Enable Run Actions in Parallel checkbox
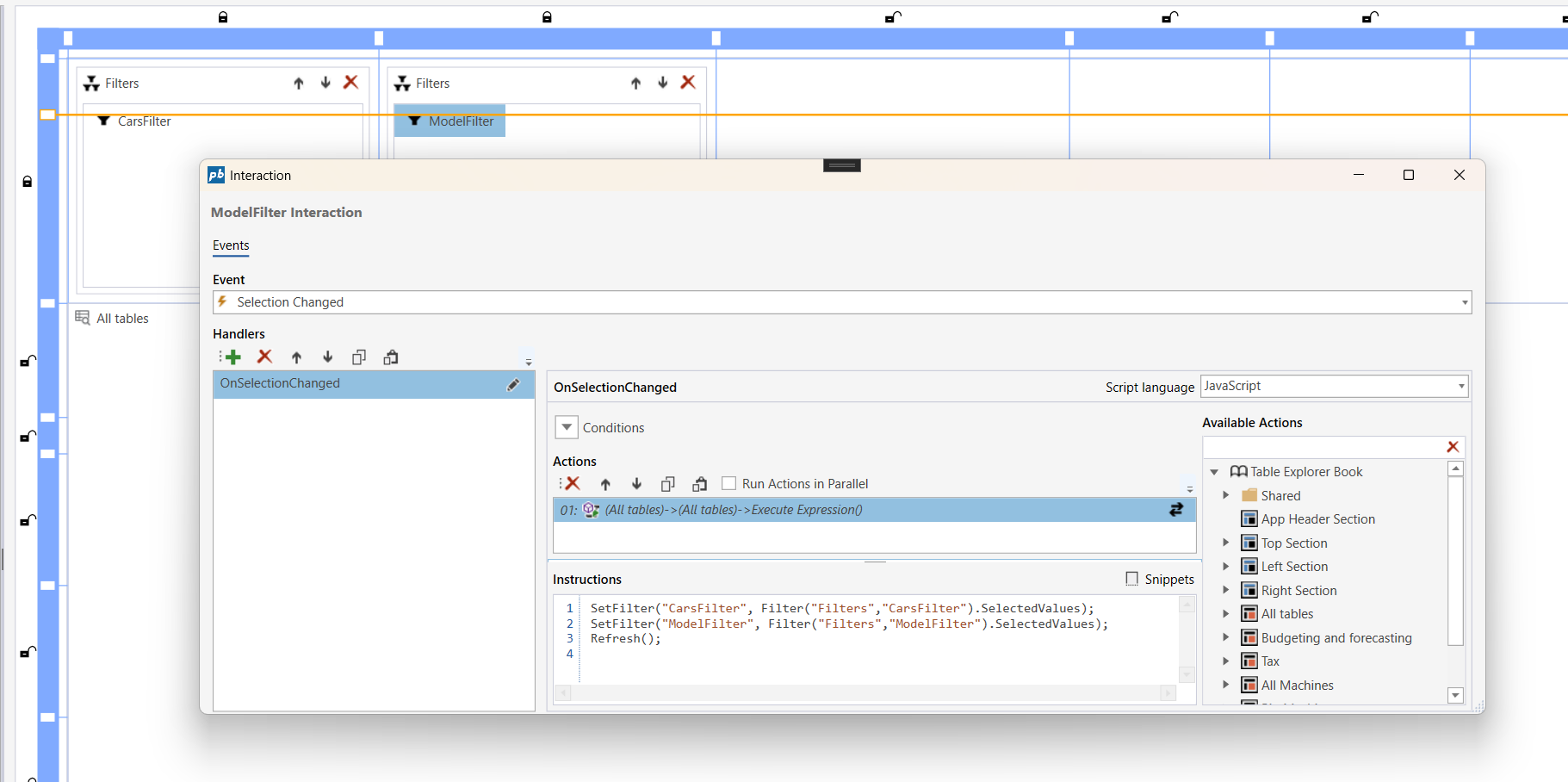Screen dimensions: 1568x782 coord(729,484)
